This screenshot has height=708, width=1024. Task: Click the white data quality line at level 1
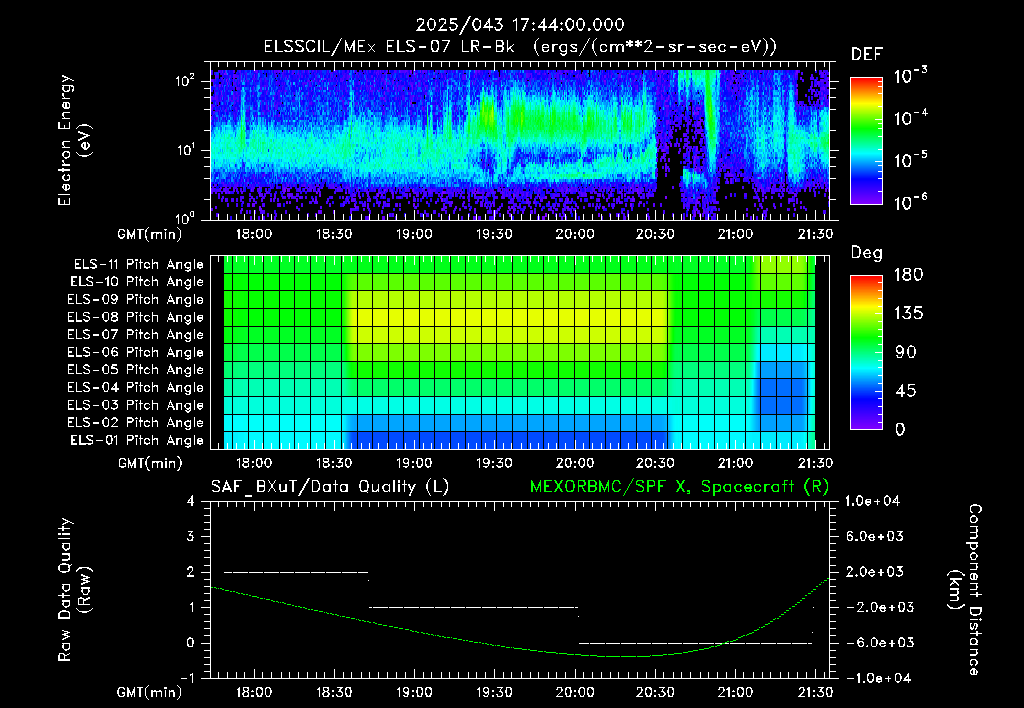tap(473, 607)
